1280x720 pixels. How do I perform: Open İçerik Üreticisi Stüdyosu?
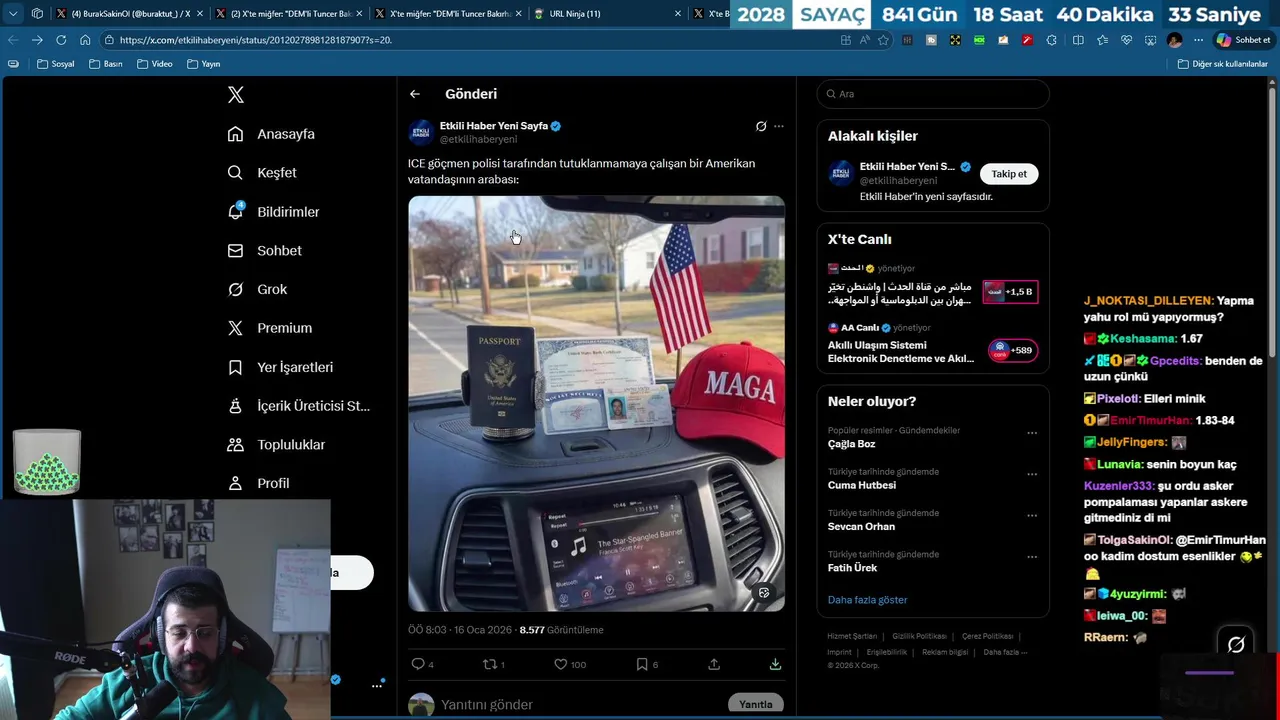click(298, 406)
